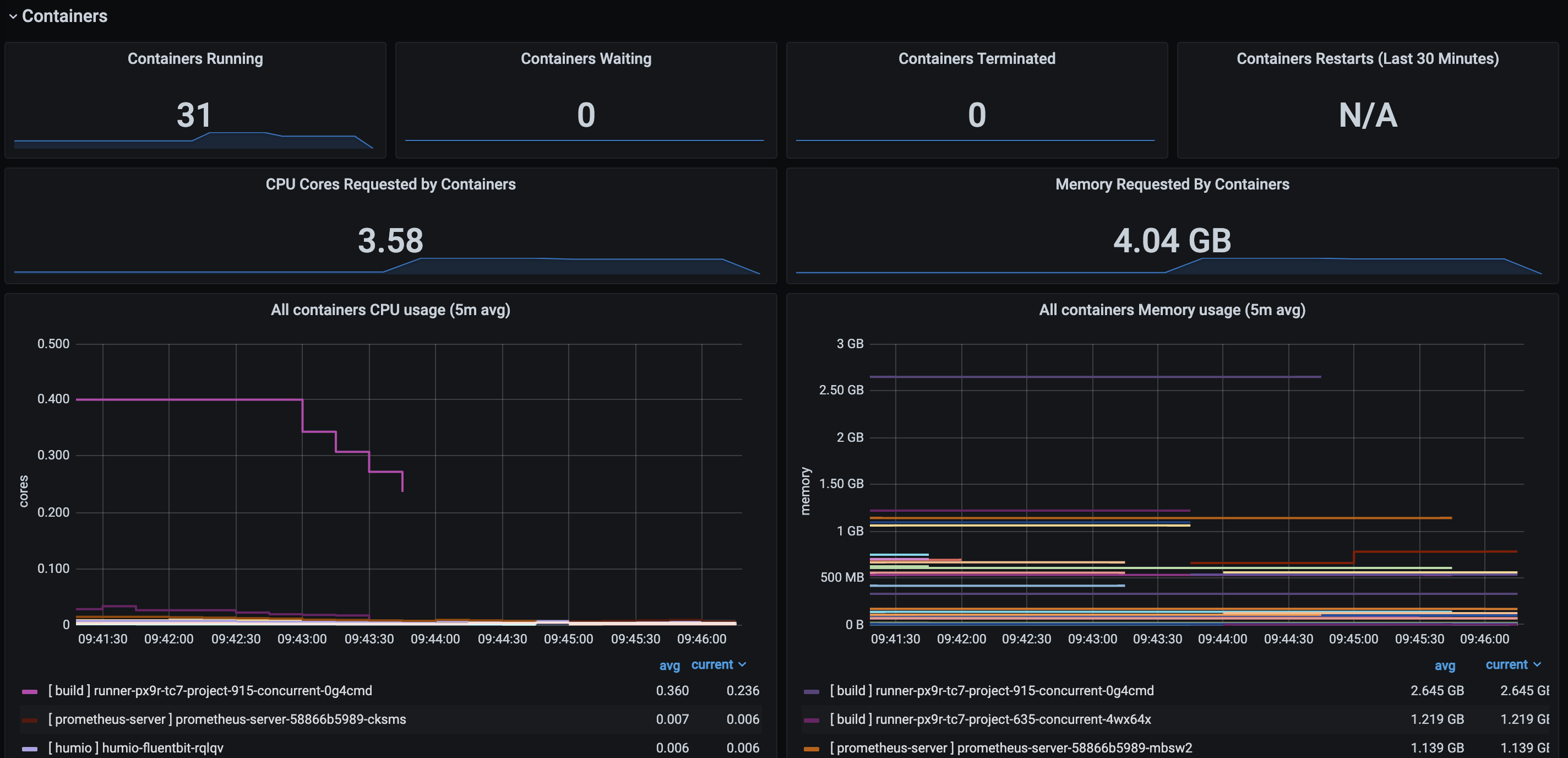Click the prometheus-server cksms series color swatch
The width and height of the screenshot is (1568, 758).
pos(29,720)
